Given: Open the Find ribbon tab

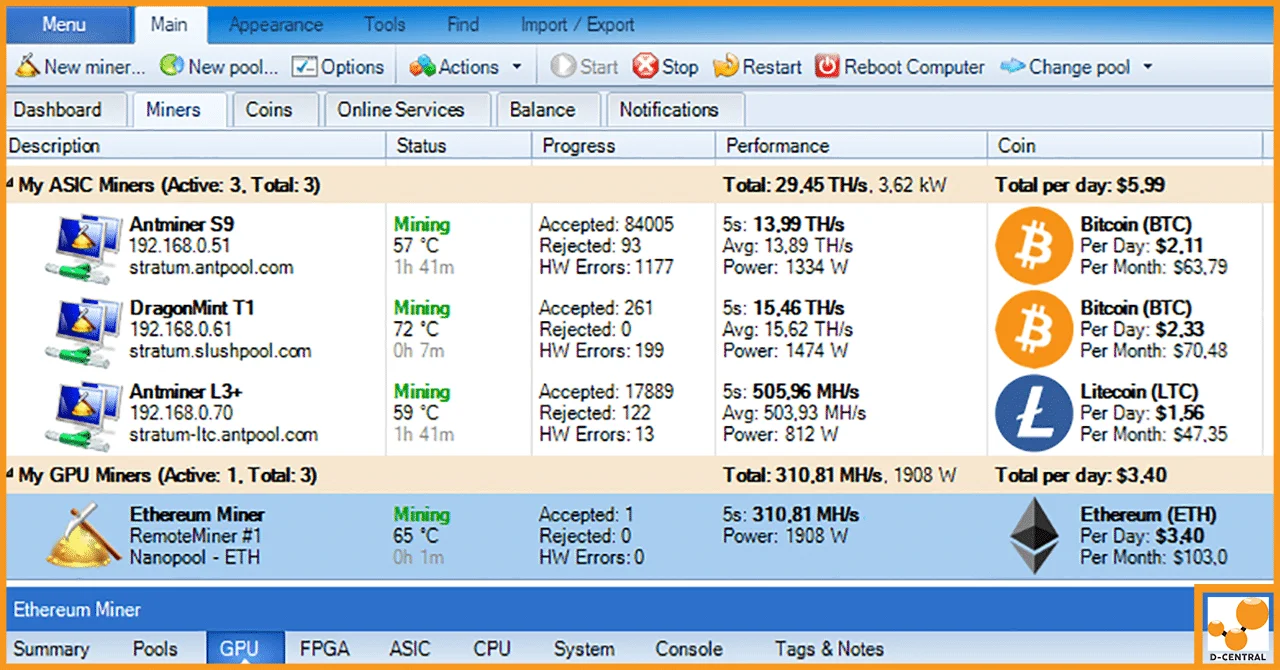Looking at the screenshot, I should click(x=463, y=25).
